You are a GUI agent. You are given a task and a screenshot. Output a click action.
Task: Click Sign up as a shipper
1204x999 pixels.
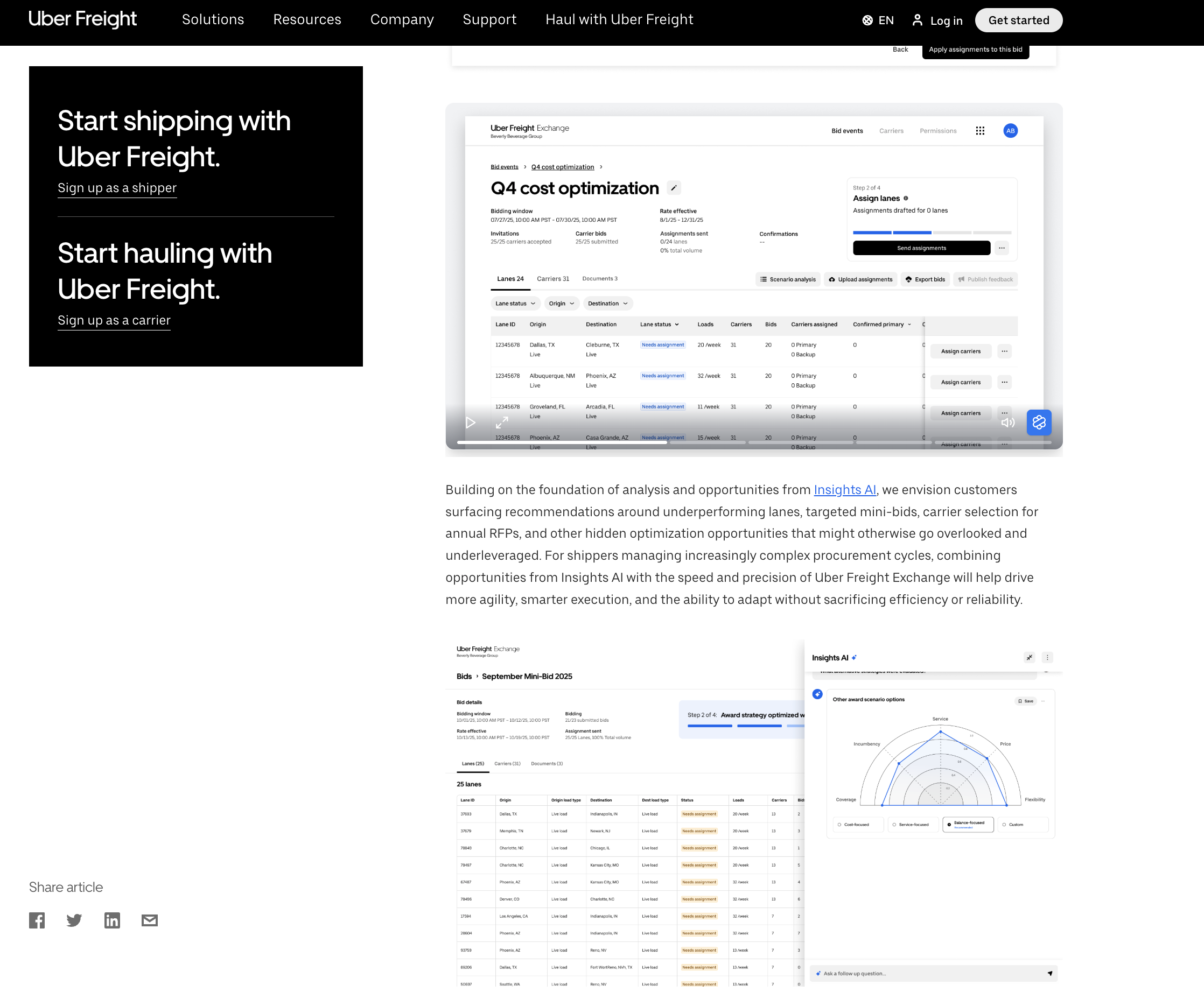[117, 188]
